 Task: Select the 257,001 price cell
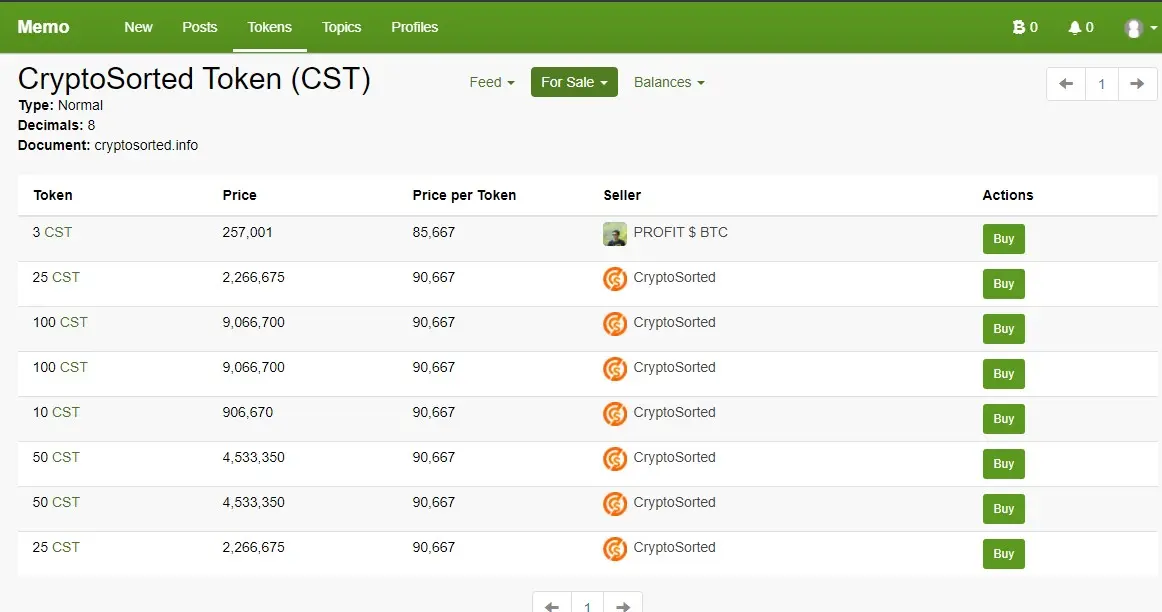click(x=248, y=232)
